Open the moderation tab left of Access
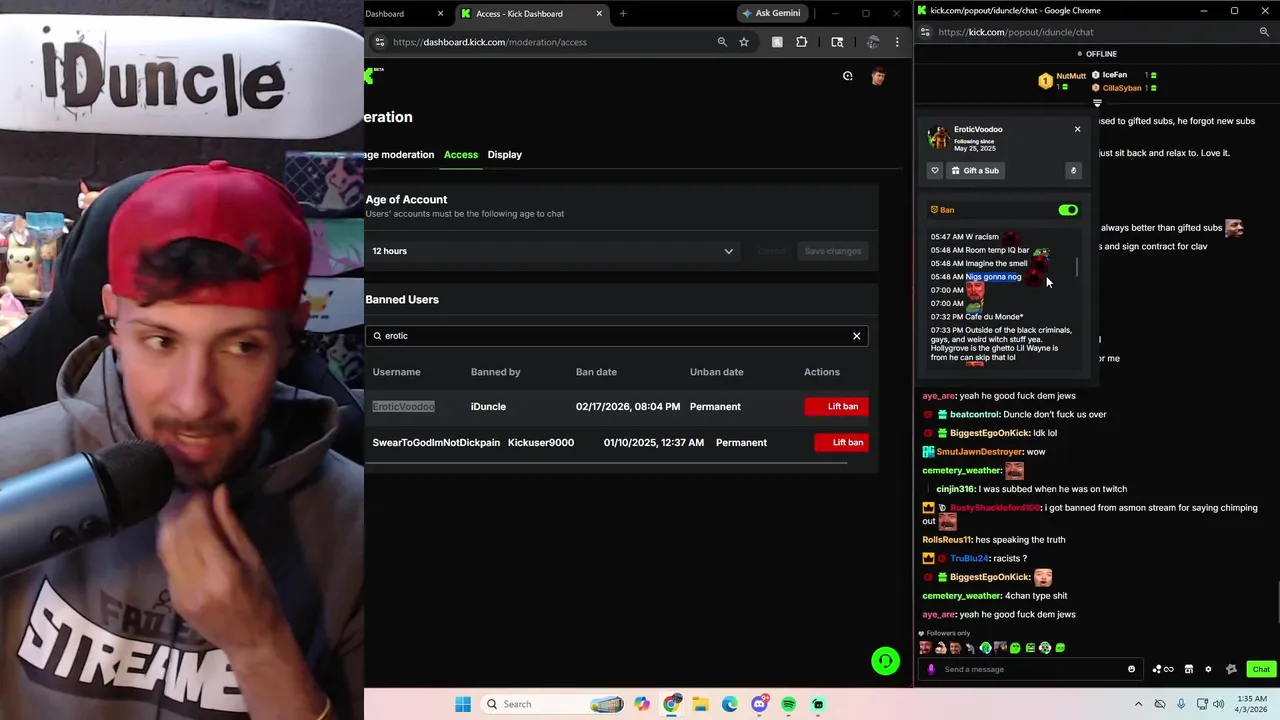1280x720 pixels. (x=399, y=155)
